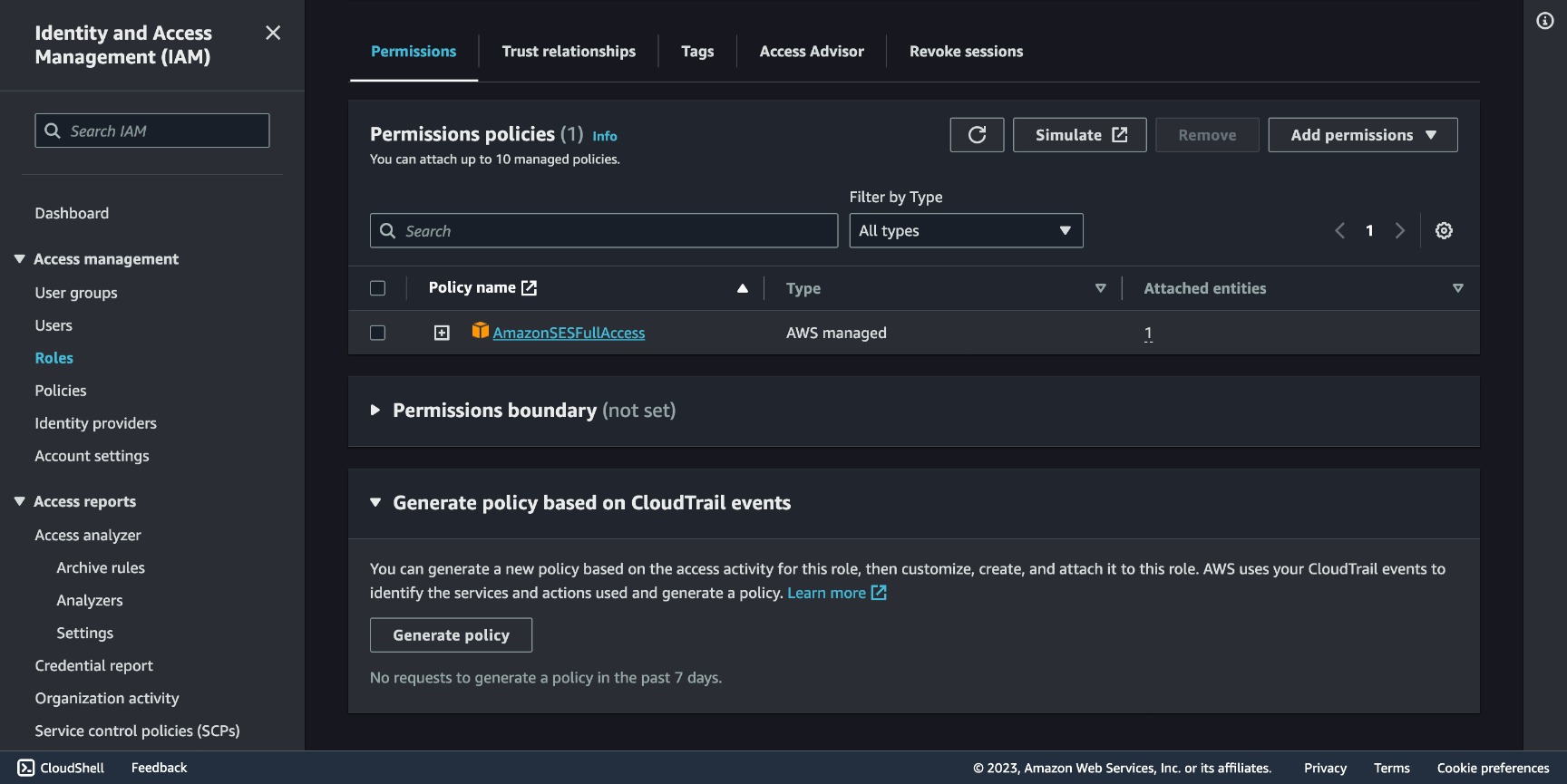1567x784 pixels.
Task: Click Feedback in the footer
Action: pyautogui.click(x=160, y=768)
